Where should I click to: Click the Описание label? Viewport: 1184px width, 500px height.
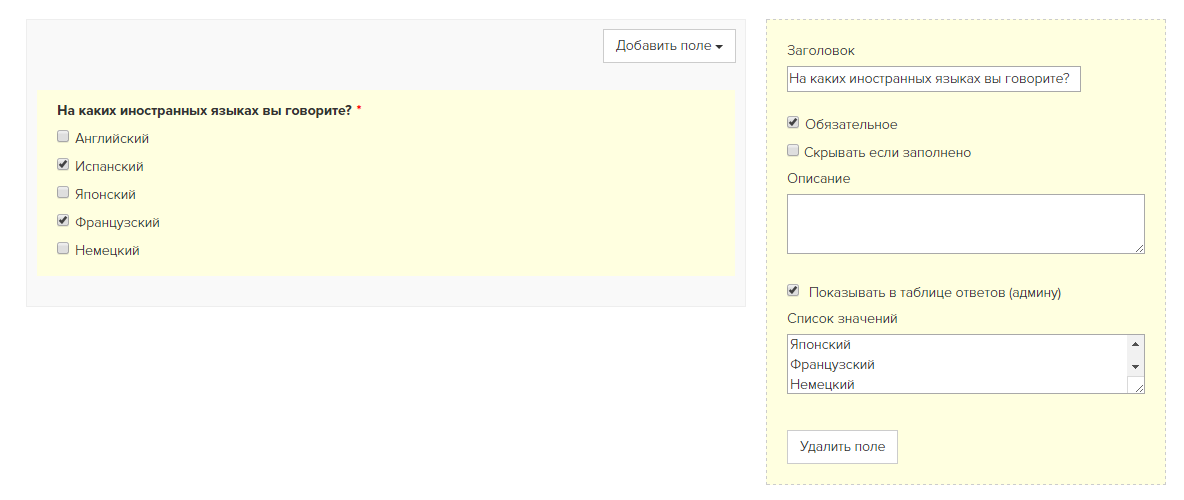819,179
